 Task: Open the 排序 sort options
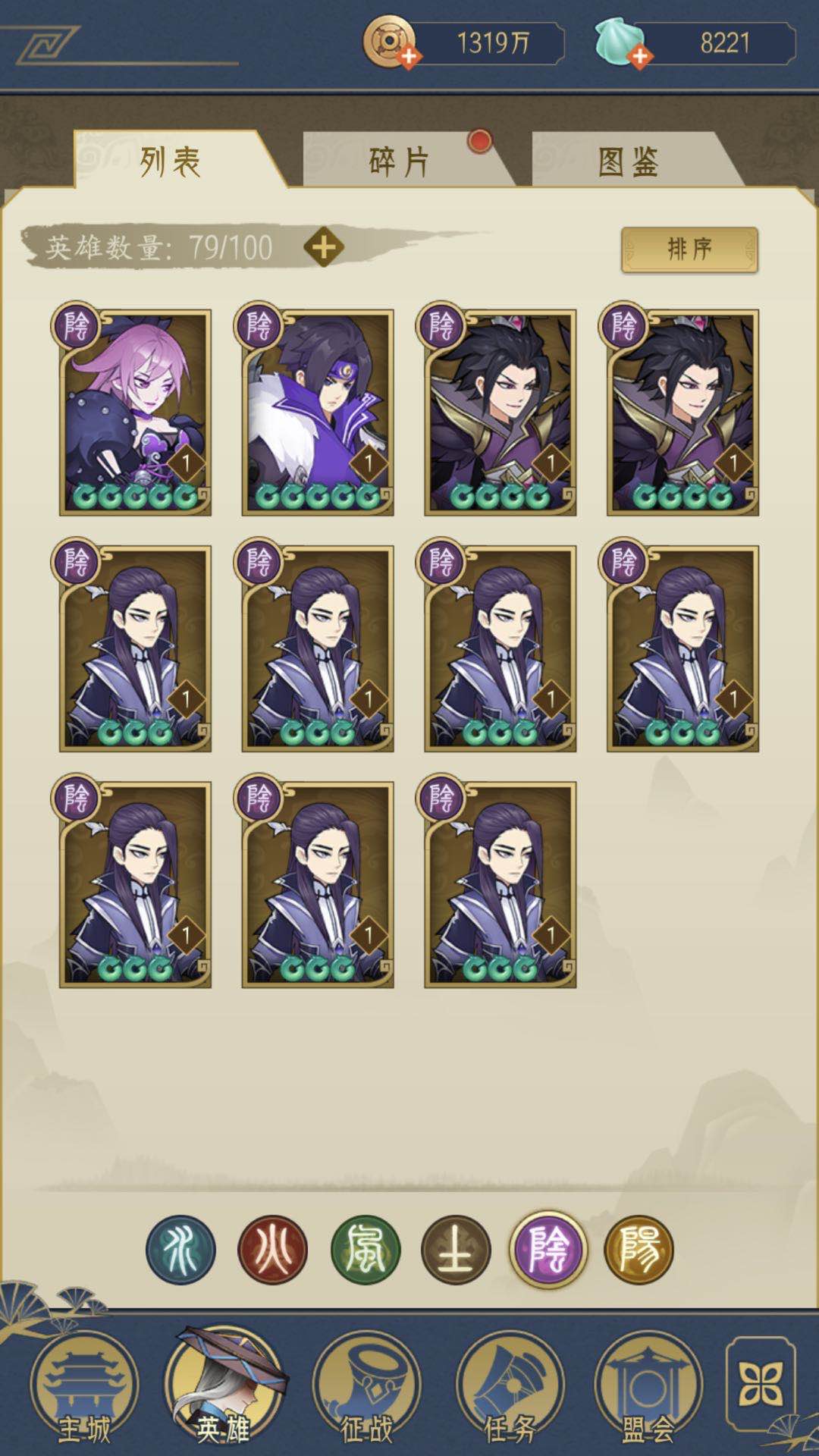click(x=689, y=249)
